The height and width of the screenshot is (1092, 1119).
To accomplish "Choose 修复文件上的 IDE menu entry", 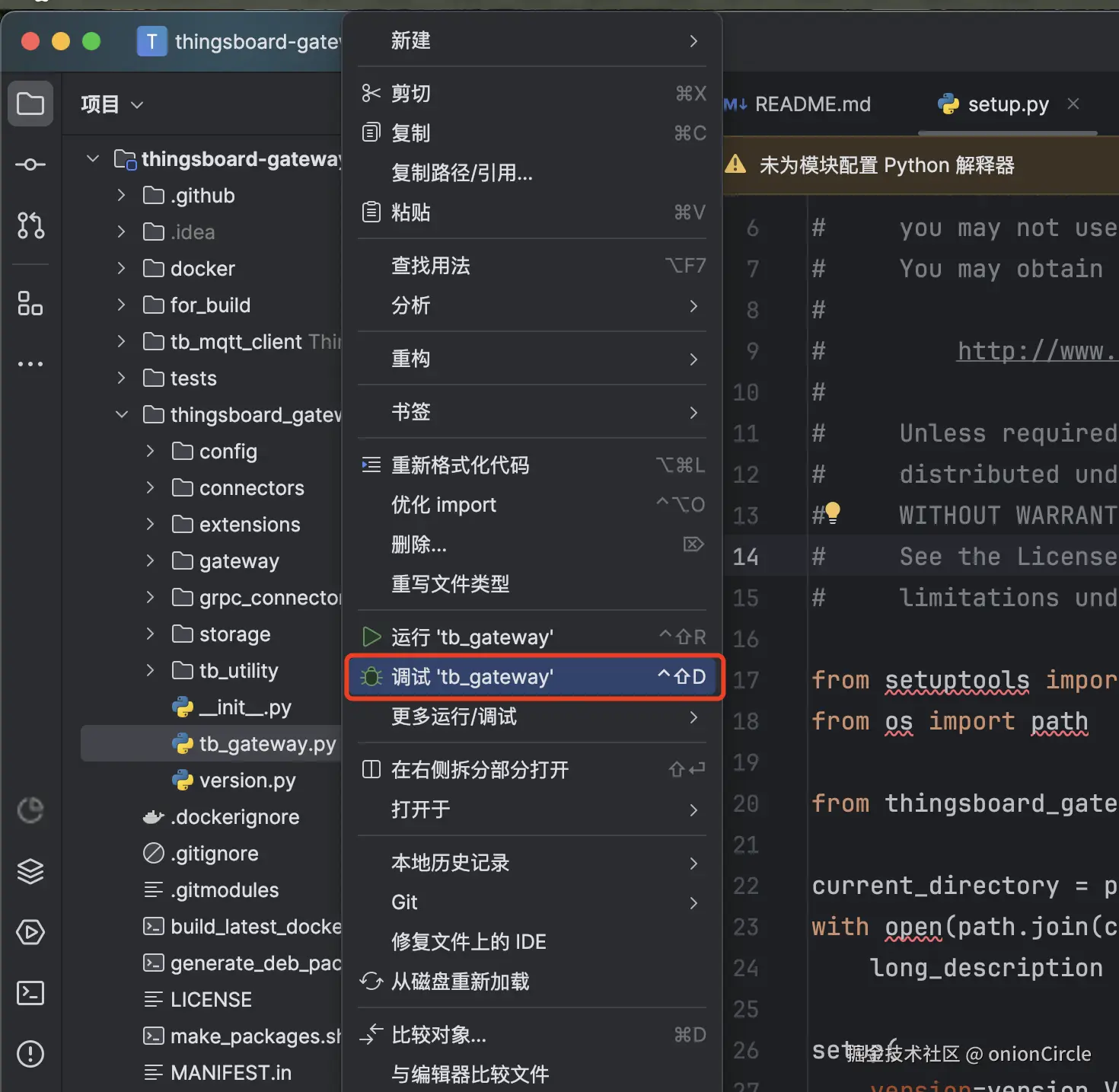I will pyautogui.click(x=532, y=941).
